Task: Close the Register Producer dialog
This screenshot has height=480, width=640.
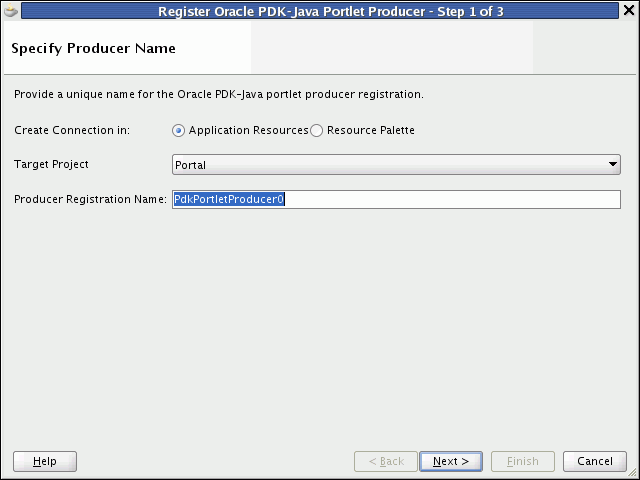Action: 629,10
